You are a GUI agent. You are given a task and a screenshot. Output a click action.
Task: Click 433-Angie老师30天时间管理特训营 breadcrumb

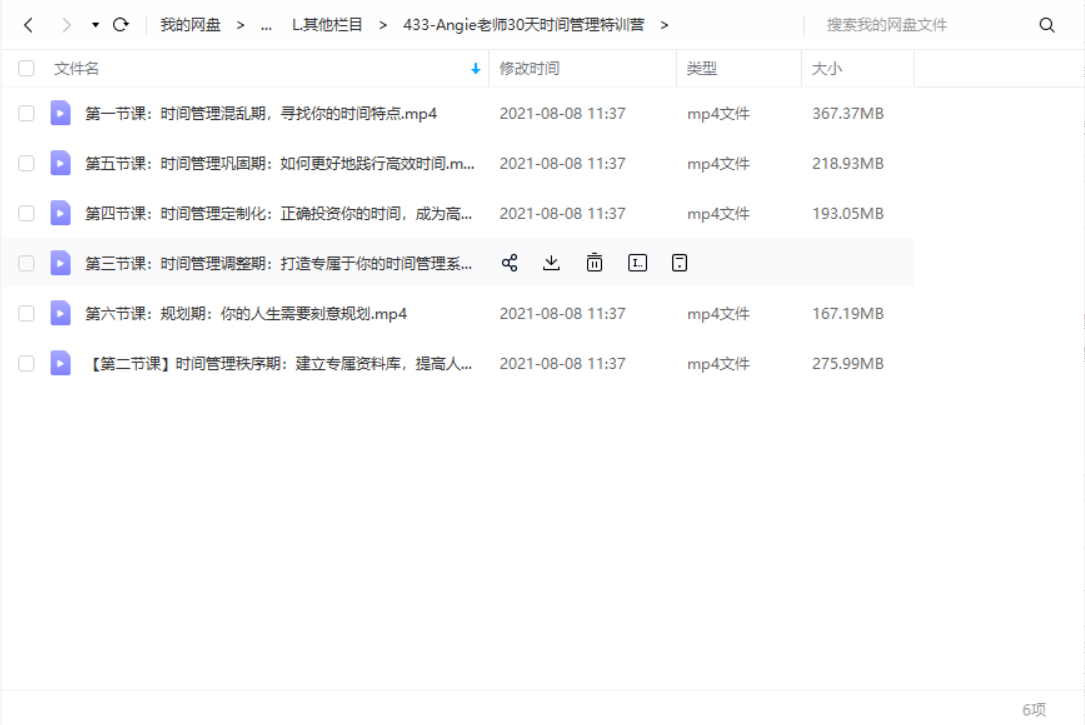coord(523,25)
